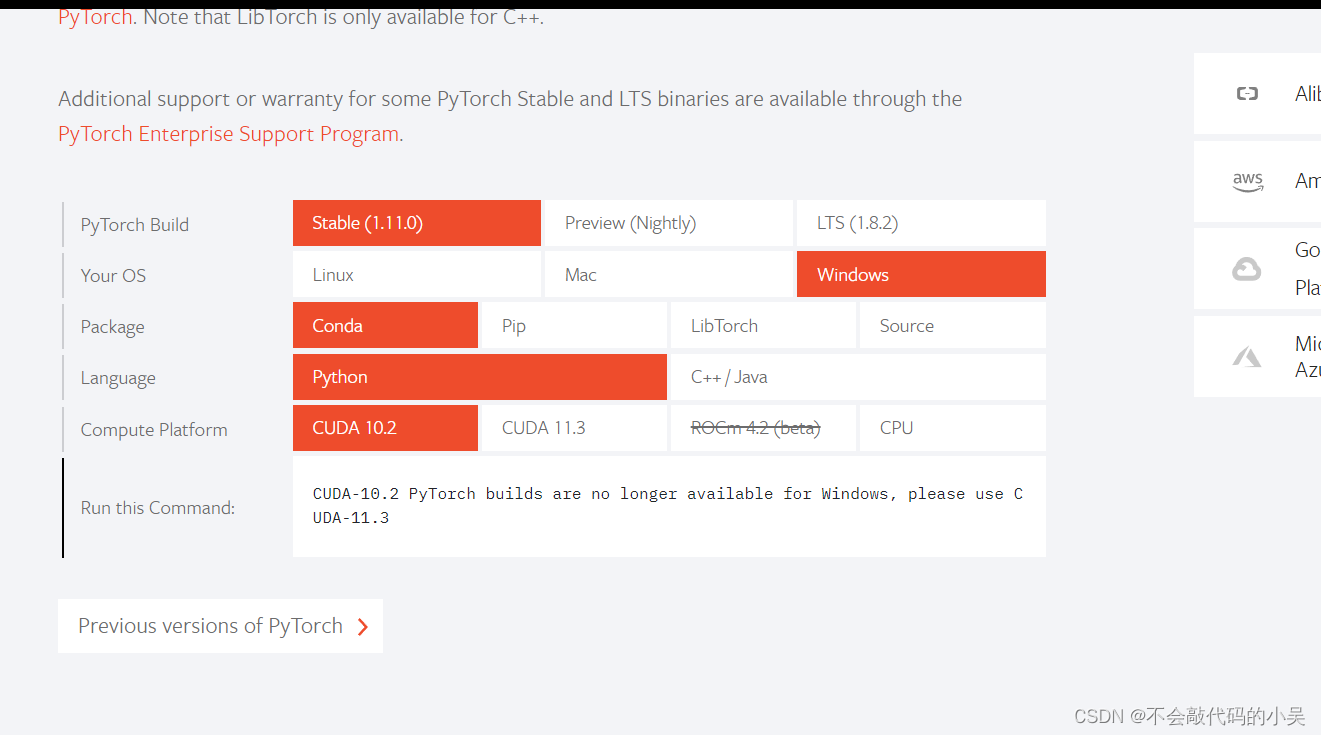Image resolution: width=1321 pixels, height=735 pixels.
Task: Select Linux as your OS
Action: point(417,274)
